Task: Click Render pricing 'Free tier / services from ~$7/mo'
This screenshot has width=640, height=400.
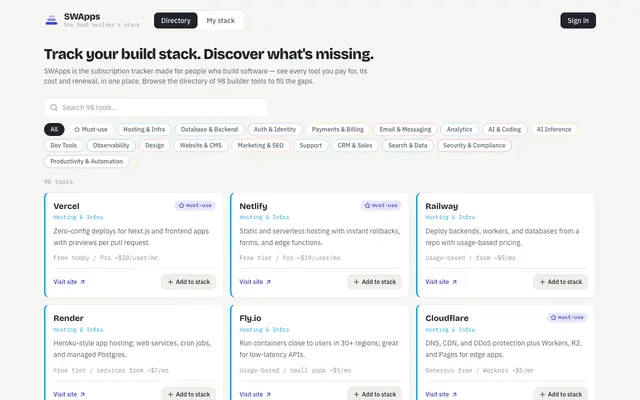Action: pyautogui.click(x=111, y=371)
